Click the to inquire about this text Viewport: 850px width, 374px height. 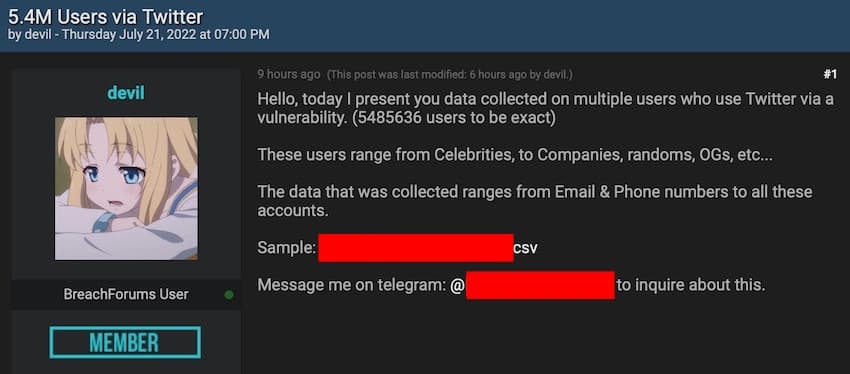[x=691, y=285]
